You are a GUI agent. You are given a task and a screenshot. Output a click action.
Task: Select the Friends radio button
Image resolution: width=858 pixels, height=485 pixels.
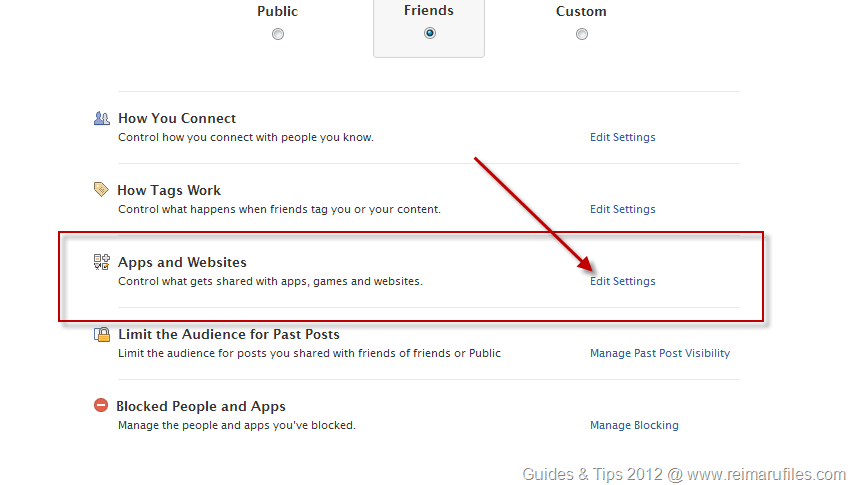tap(430, 33)
